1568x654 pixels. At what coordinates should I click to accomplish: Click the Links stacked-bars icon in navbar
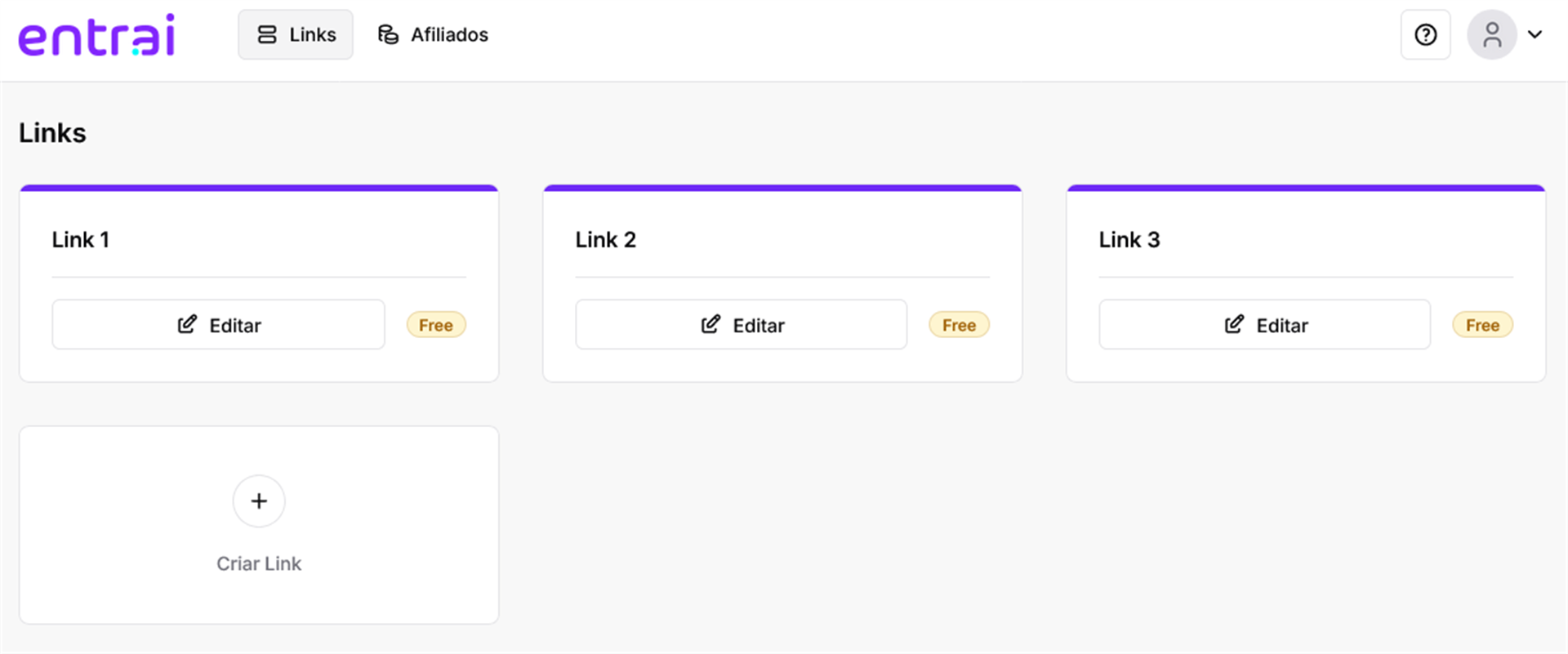[267, 35]
